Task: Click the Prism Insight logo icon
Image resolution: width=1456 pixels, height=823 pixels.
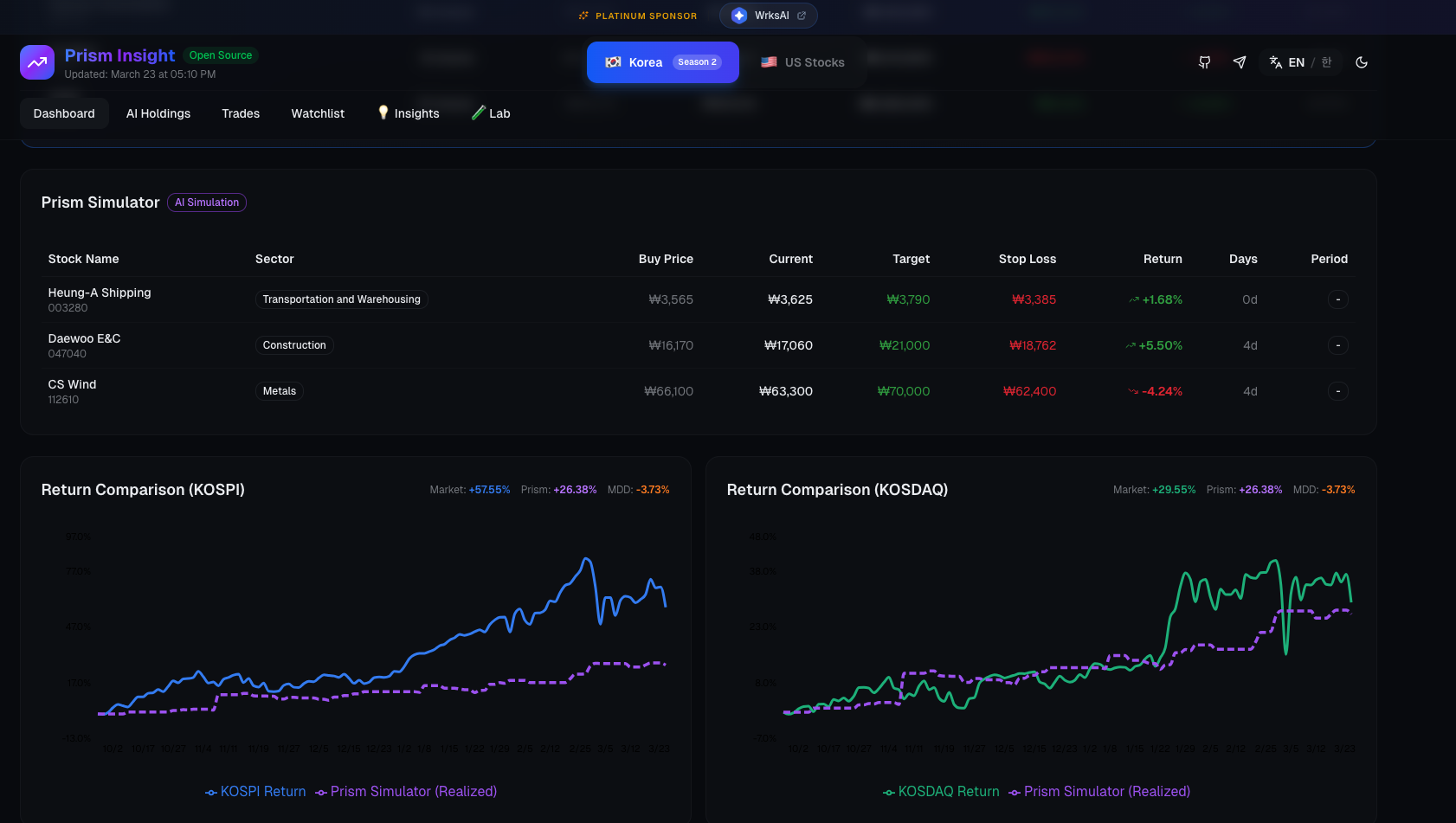Action: 36,61
